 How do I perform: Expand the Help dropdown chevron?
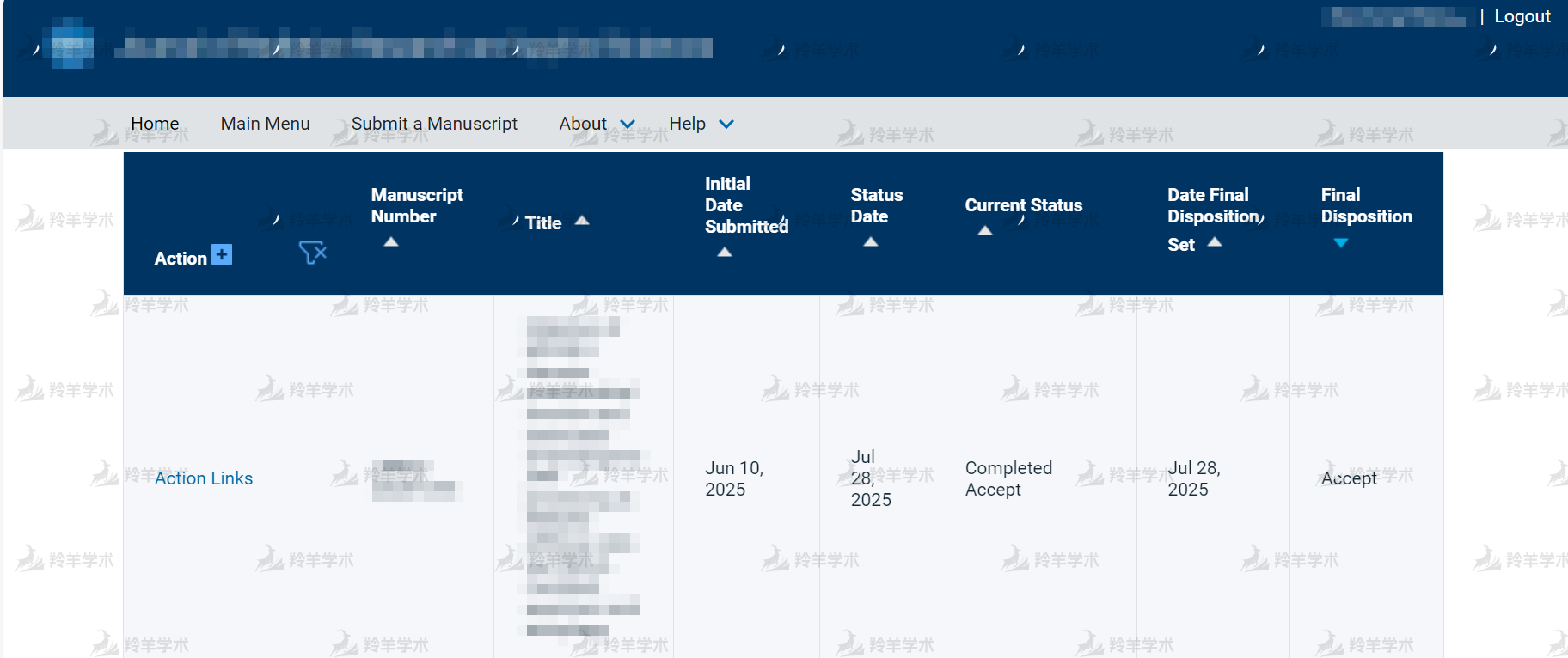726,125
